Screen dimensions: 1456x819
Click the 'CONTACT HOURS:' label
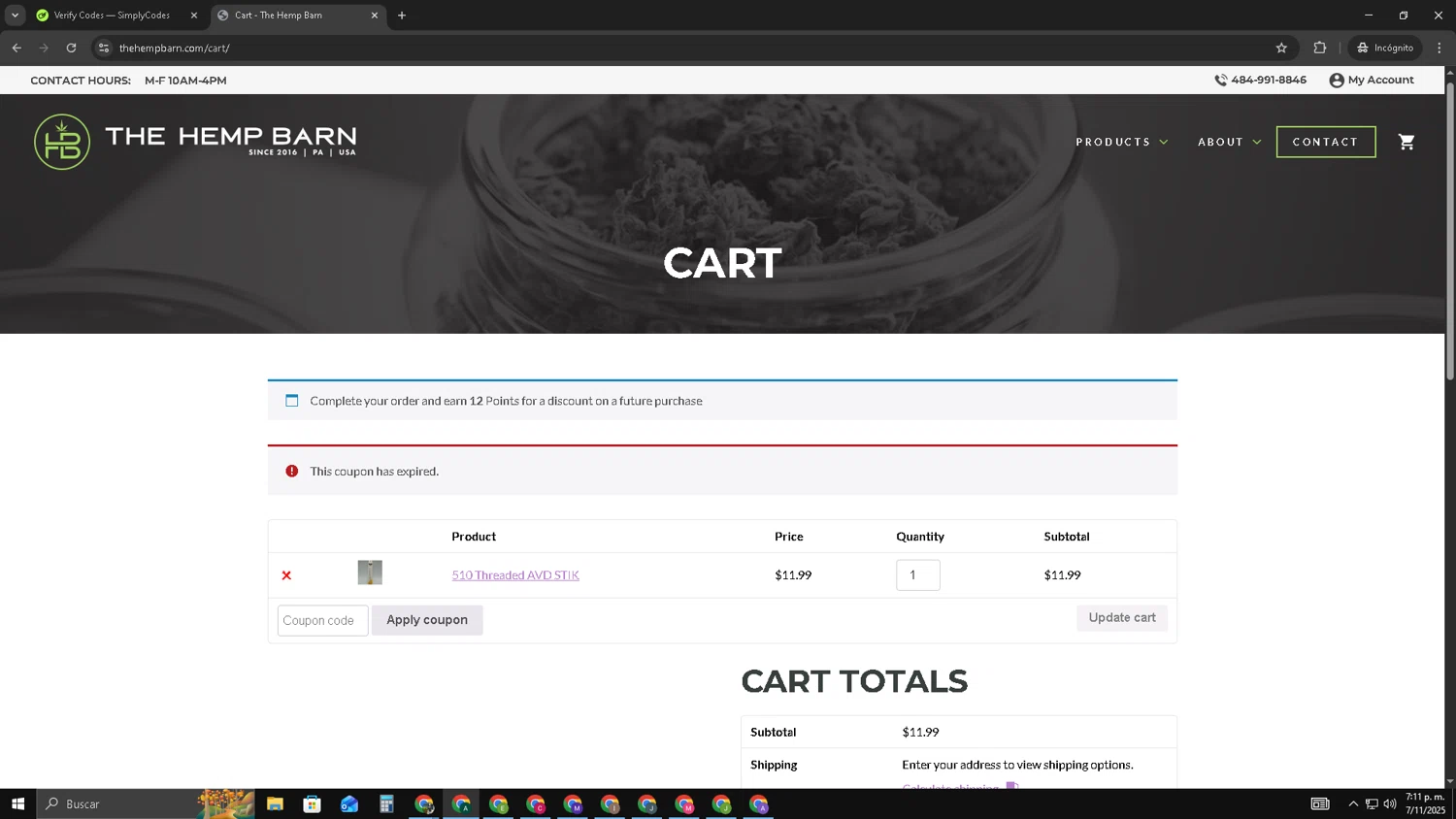tap(81, 81)
